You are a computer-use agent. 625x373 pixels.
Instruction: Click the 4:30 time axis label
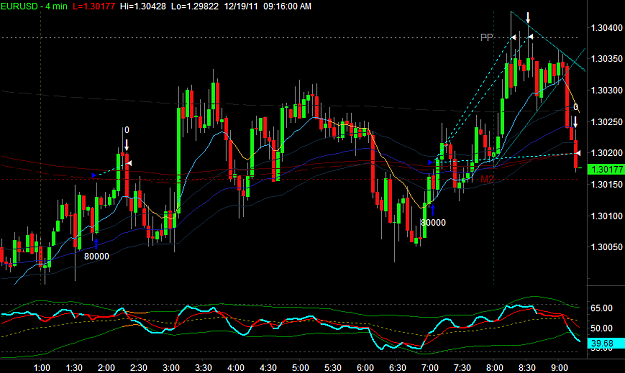click(268, 367)
